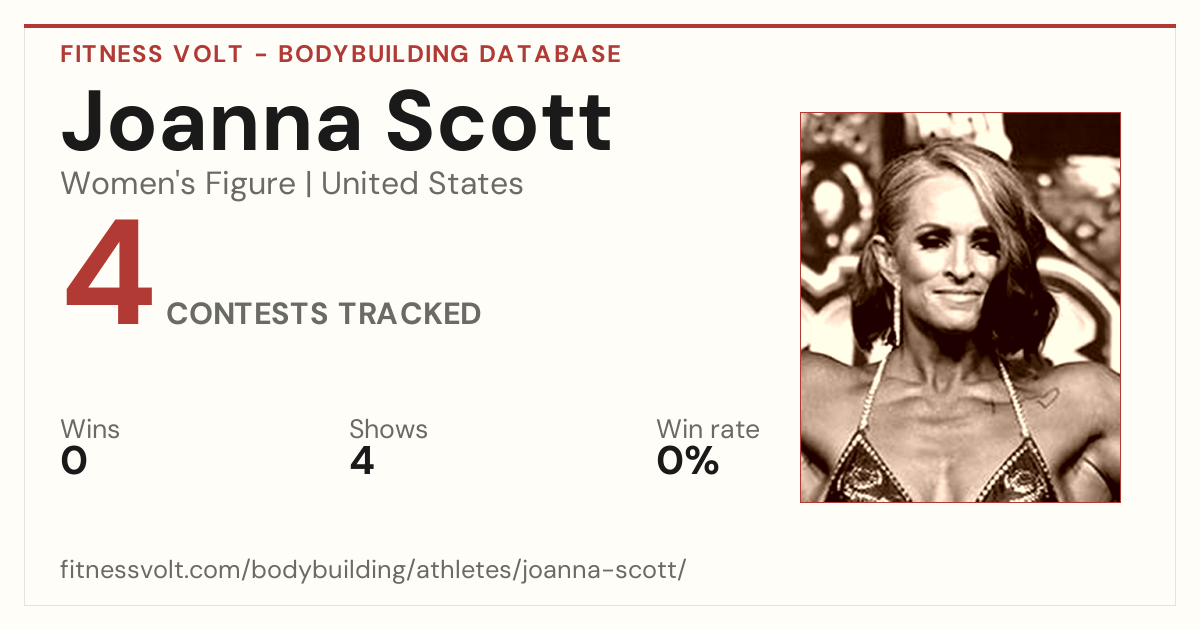The width and height of the screenshot is (1200, 630).
Task: Click the wins value 0
Action: [74, 461]
